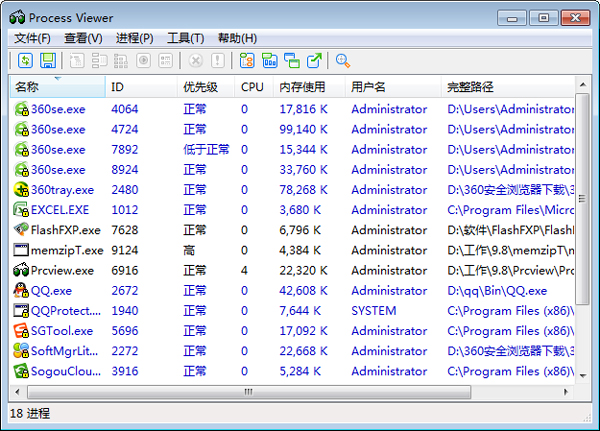The height and width of the screenshot is (431, 600).
Task: Click the orange-and-blue tree view icon
Action: point(247,60)
